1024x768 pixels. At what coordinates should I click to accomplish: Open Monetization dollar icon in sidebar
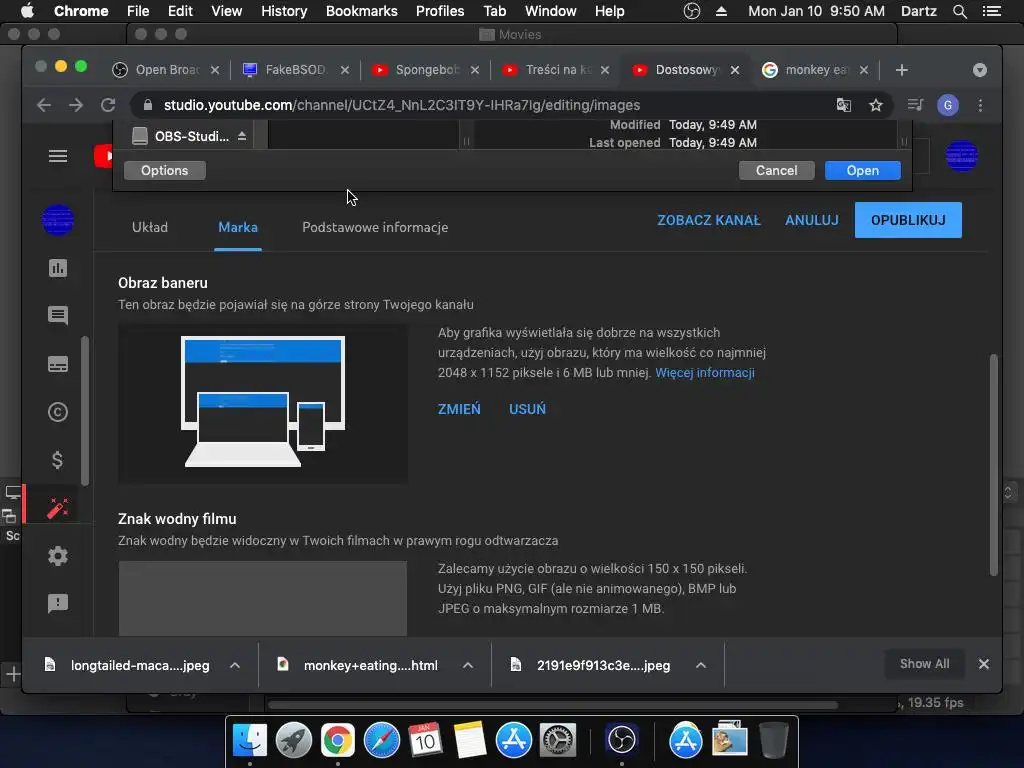[x=57, y=460]
